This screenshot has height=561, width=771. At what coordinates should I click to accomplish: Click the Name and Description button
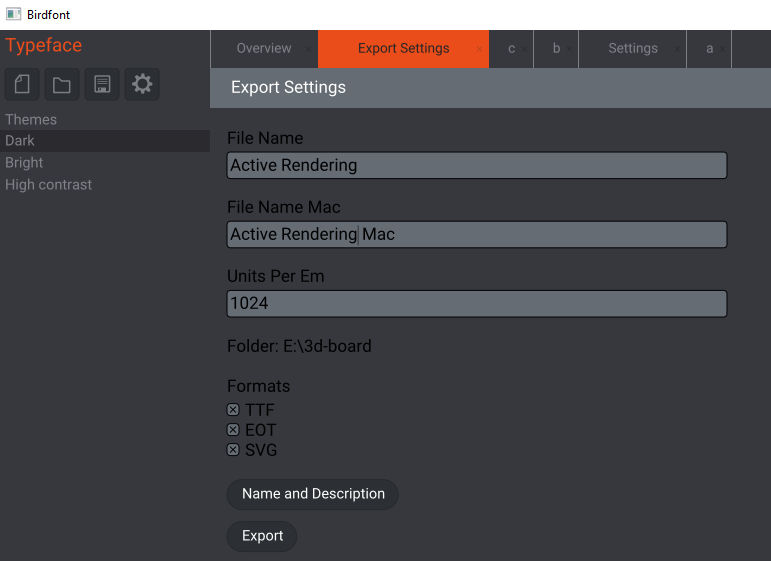click(313, 494)
